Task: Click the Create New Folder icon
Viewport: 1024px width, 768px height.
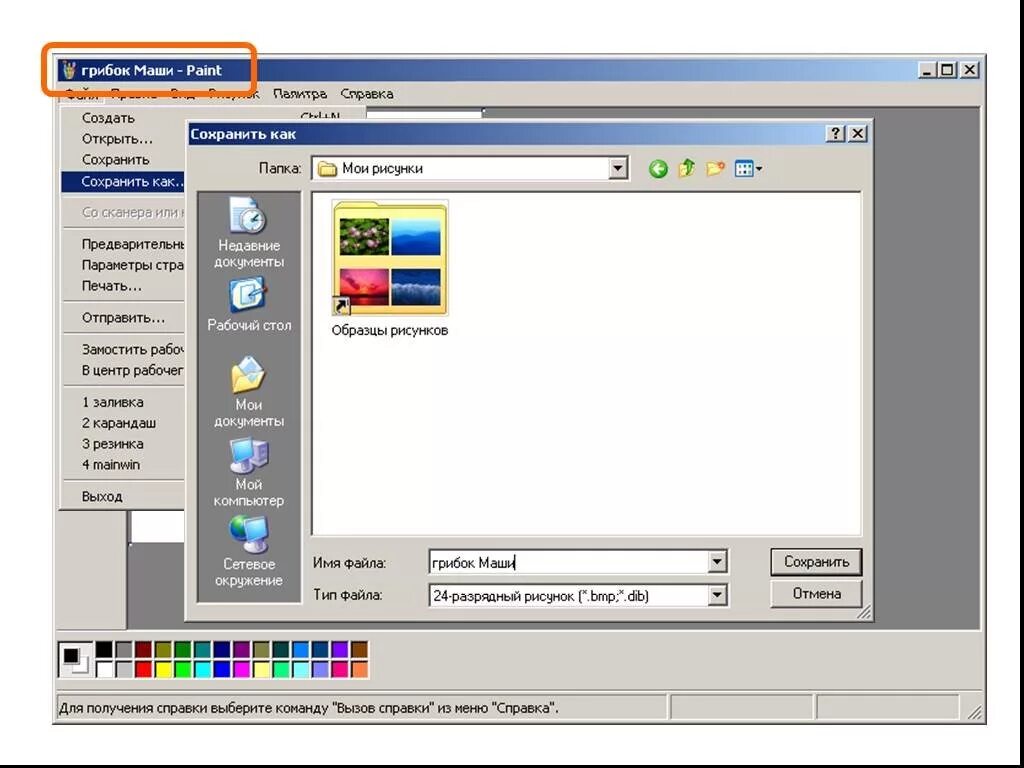Action: 715,168
